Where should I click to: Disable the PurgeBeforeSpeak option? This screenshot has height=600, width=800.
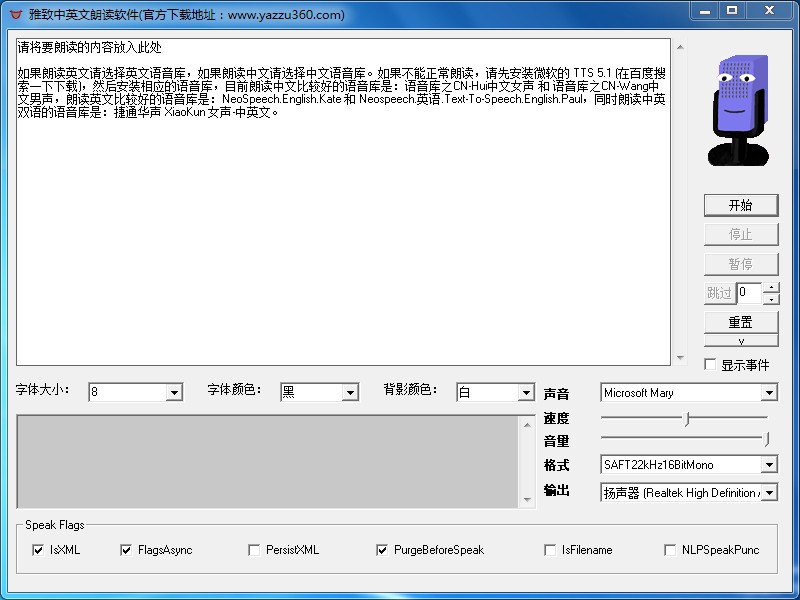click(382, 550)
